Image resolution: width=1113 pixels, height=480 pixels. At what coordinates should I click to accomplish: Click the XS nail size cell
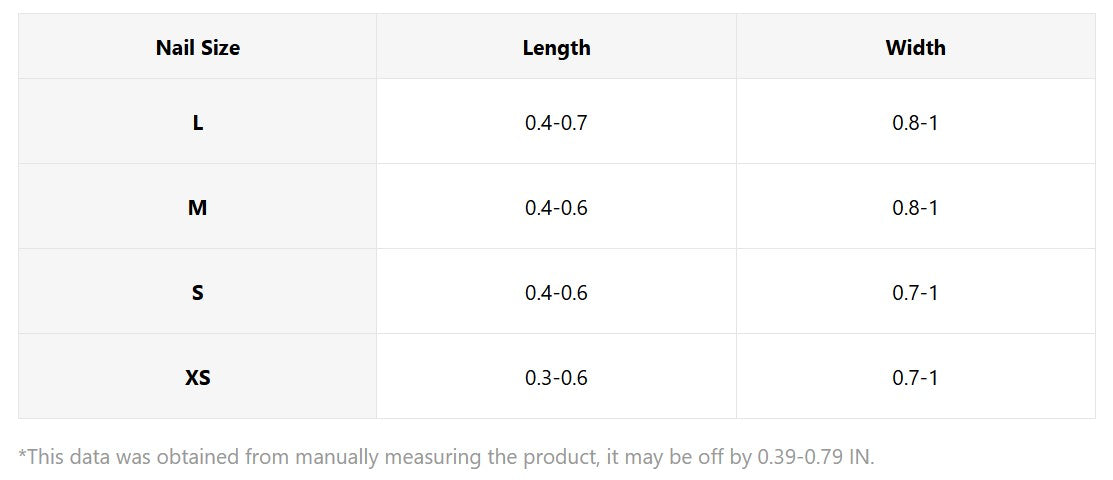tap(198, 378)
